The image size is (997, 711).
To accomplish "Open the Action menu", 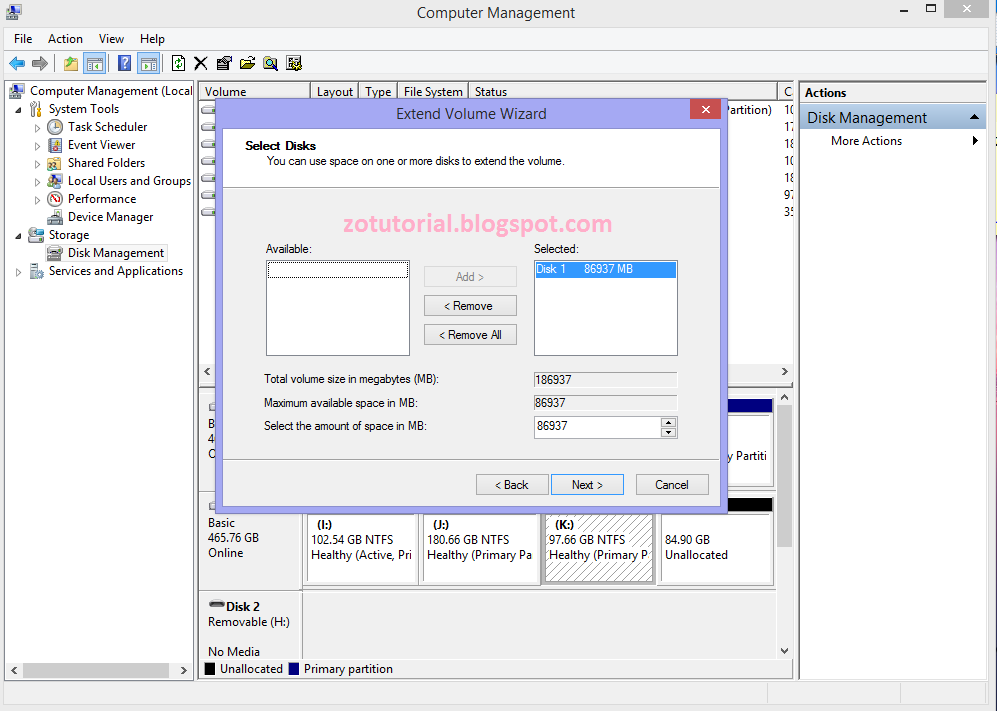I will (x=64, y=38).
